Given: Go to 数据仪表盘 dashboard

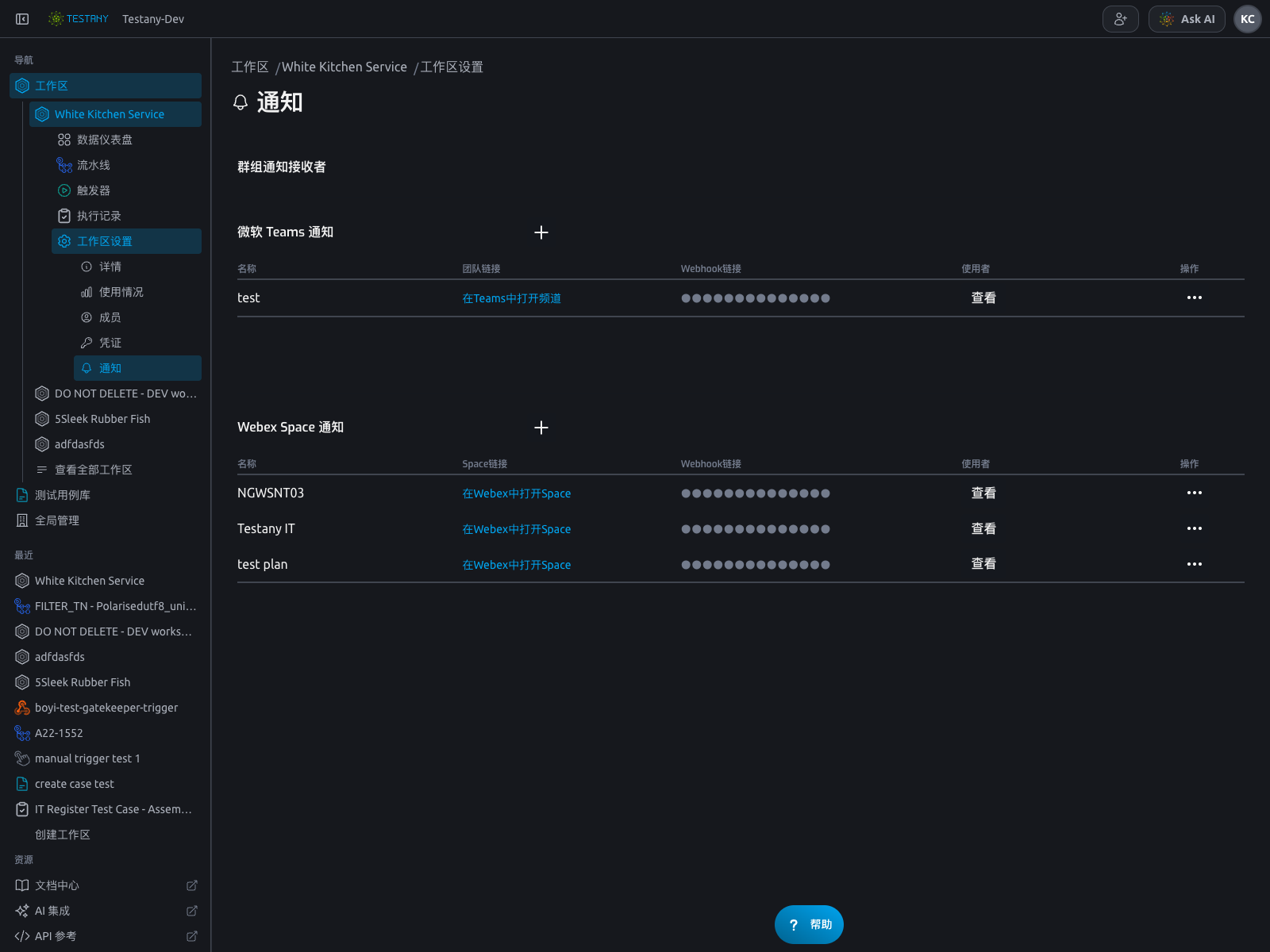Looking at the screenshot, I should pyautogui.click(x=105, y=140).
